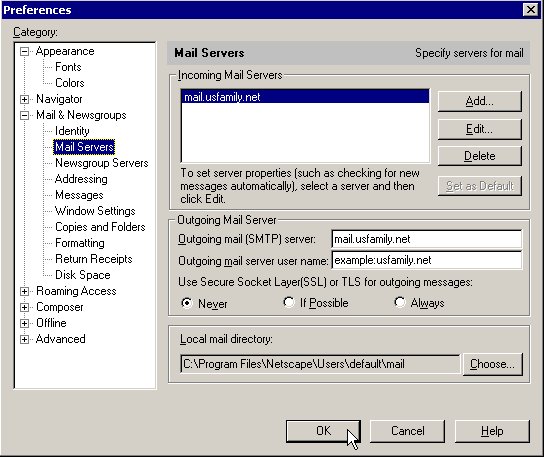Screen dimensions: 544x457
Task: Open Copies and Folders settings
Action: tap(100, 227)
